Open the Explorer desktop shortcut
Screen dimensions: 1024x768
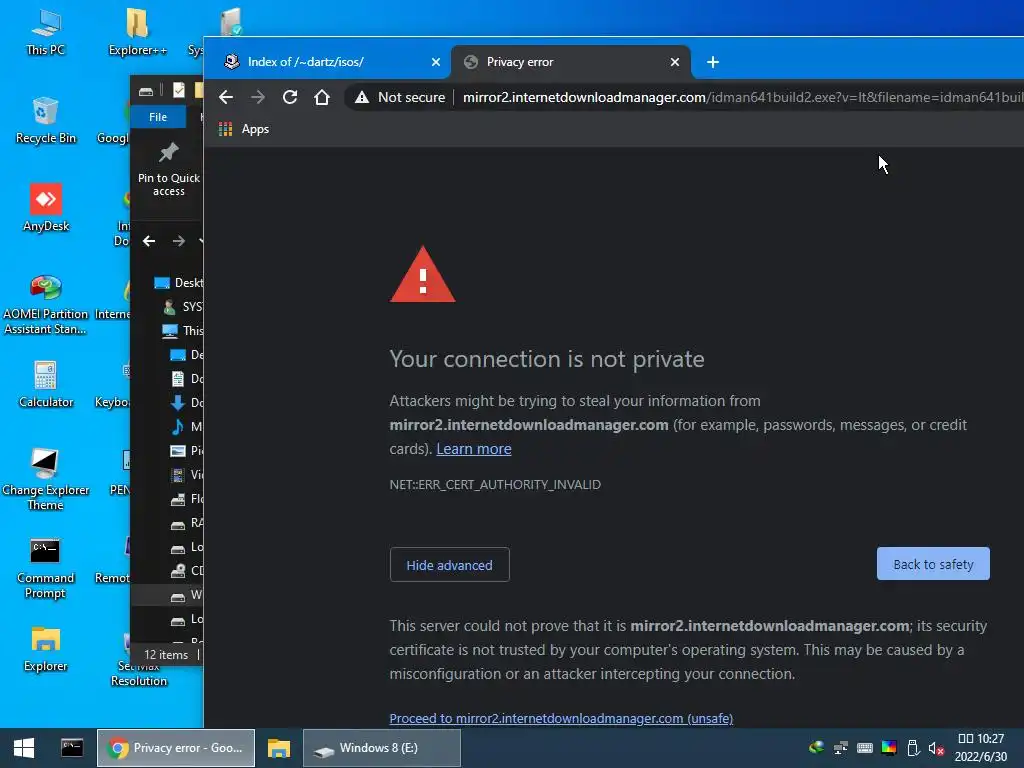pos(46,649)
